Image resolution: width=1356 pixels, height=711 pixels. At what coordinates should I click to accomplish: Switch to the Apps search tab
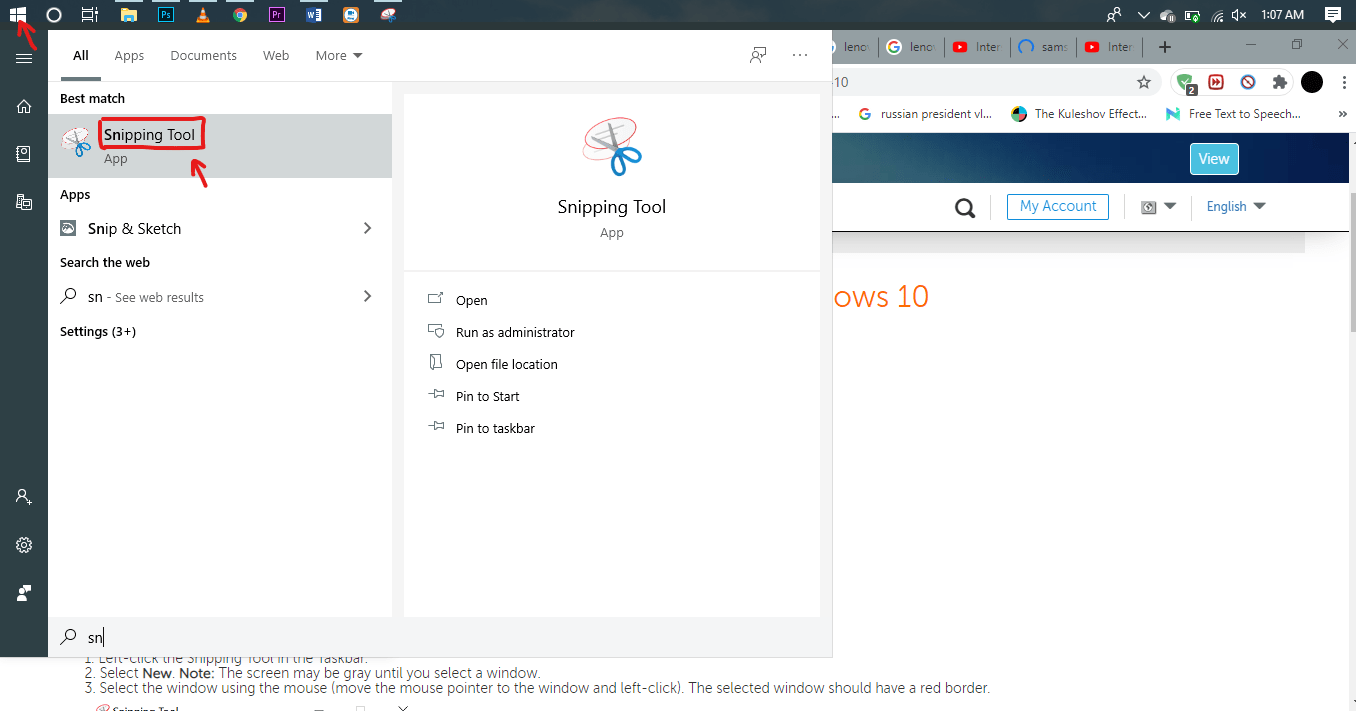pos(129,55)
